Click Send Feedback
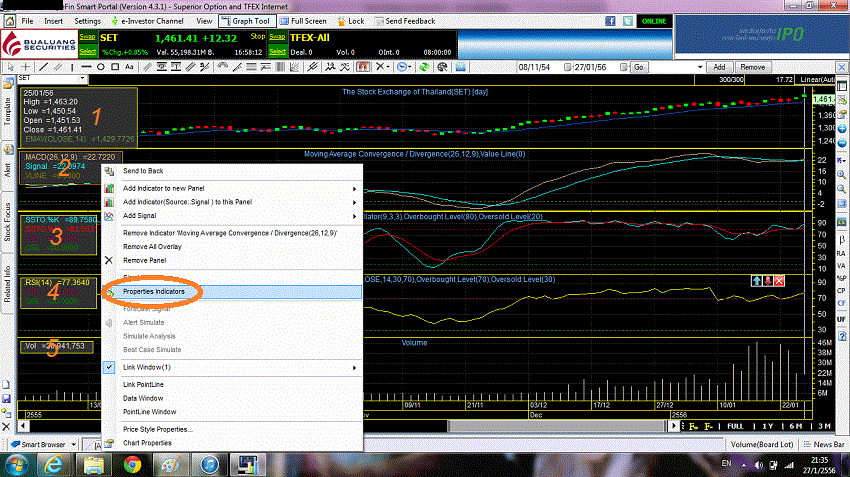The height and width of the screenshot is (477, 850). click(405, 21)
